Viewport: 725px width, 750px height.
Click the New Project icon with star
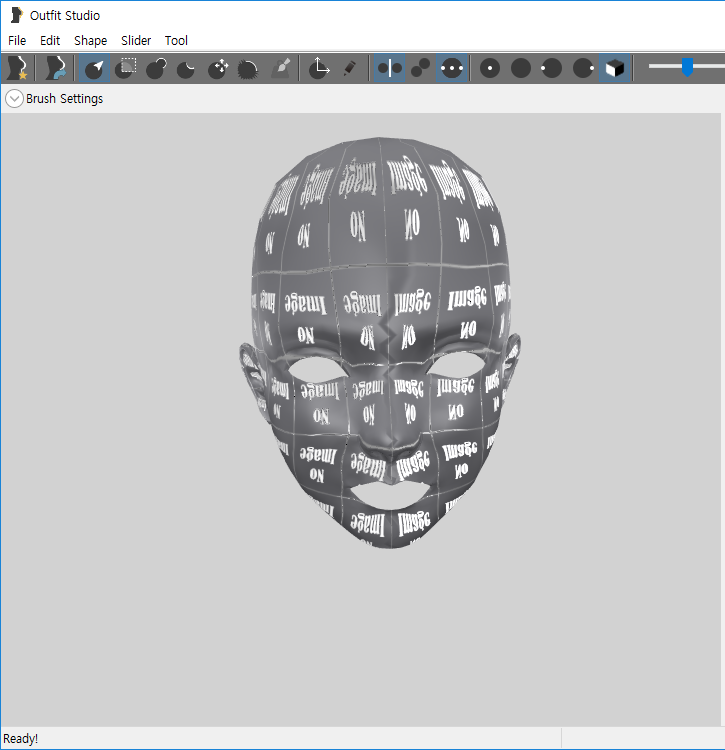click(17, 68)
